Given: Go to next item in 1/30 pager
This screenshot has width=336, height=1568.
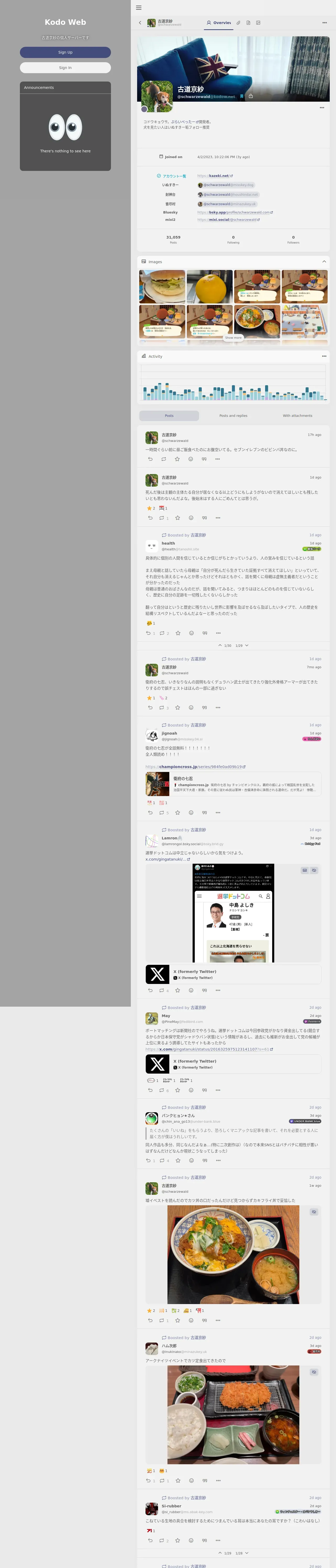Looking at the screenshot, I should tap(247, 645).
